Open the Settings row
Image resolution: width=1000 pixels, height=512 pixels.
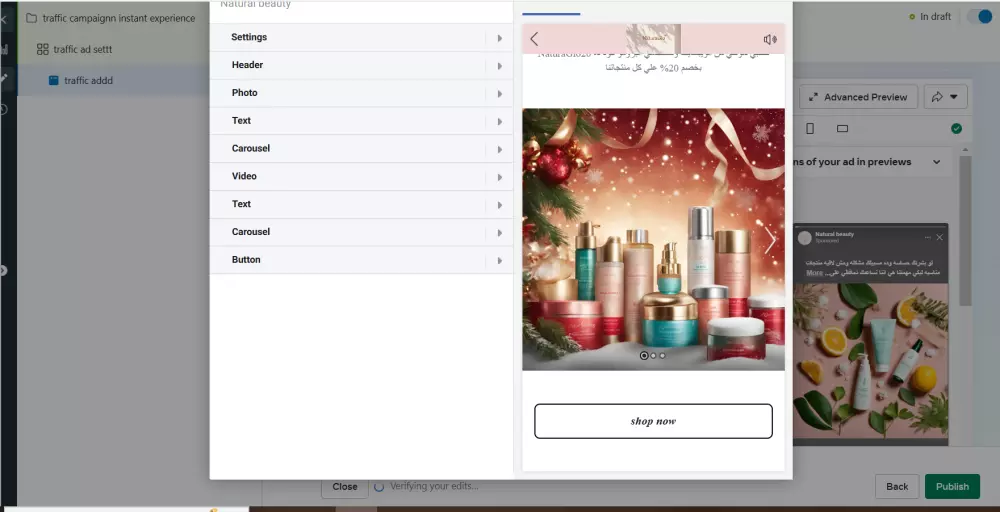coord(361,38)
